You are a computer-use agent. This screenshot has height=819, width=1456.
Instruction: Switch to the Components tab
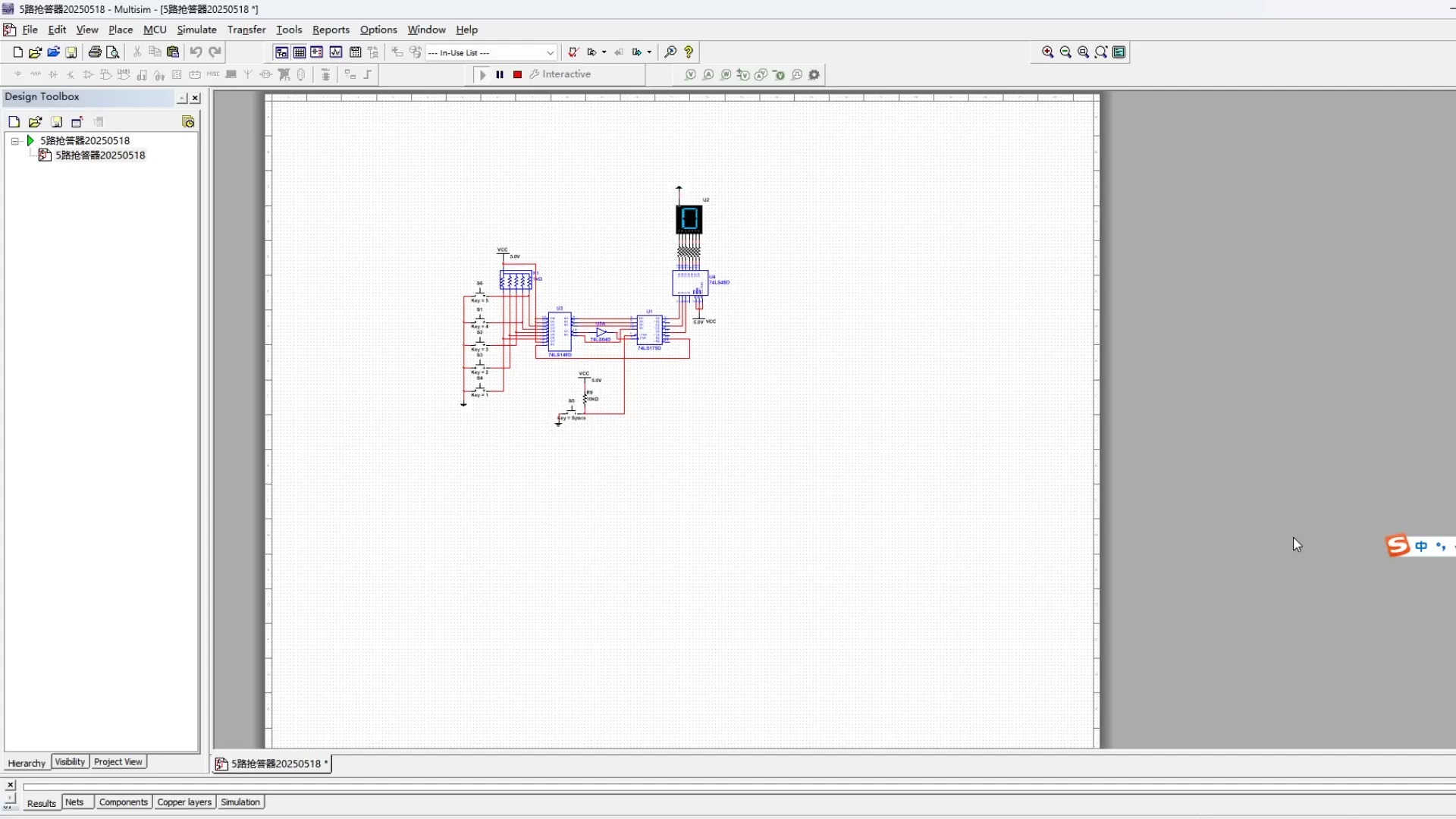tap(123, 802)
